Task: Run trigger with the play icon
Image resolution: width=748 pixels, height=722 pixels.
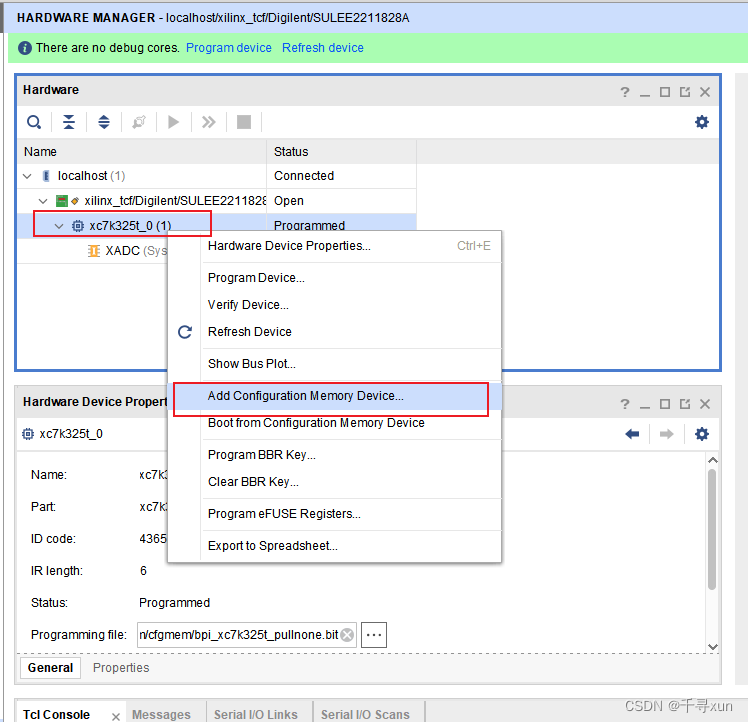Action: click(174, 122)
